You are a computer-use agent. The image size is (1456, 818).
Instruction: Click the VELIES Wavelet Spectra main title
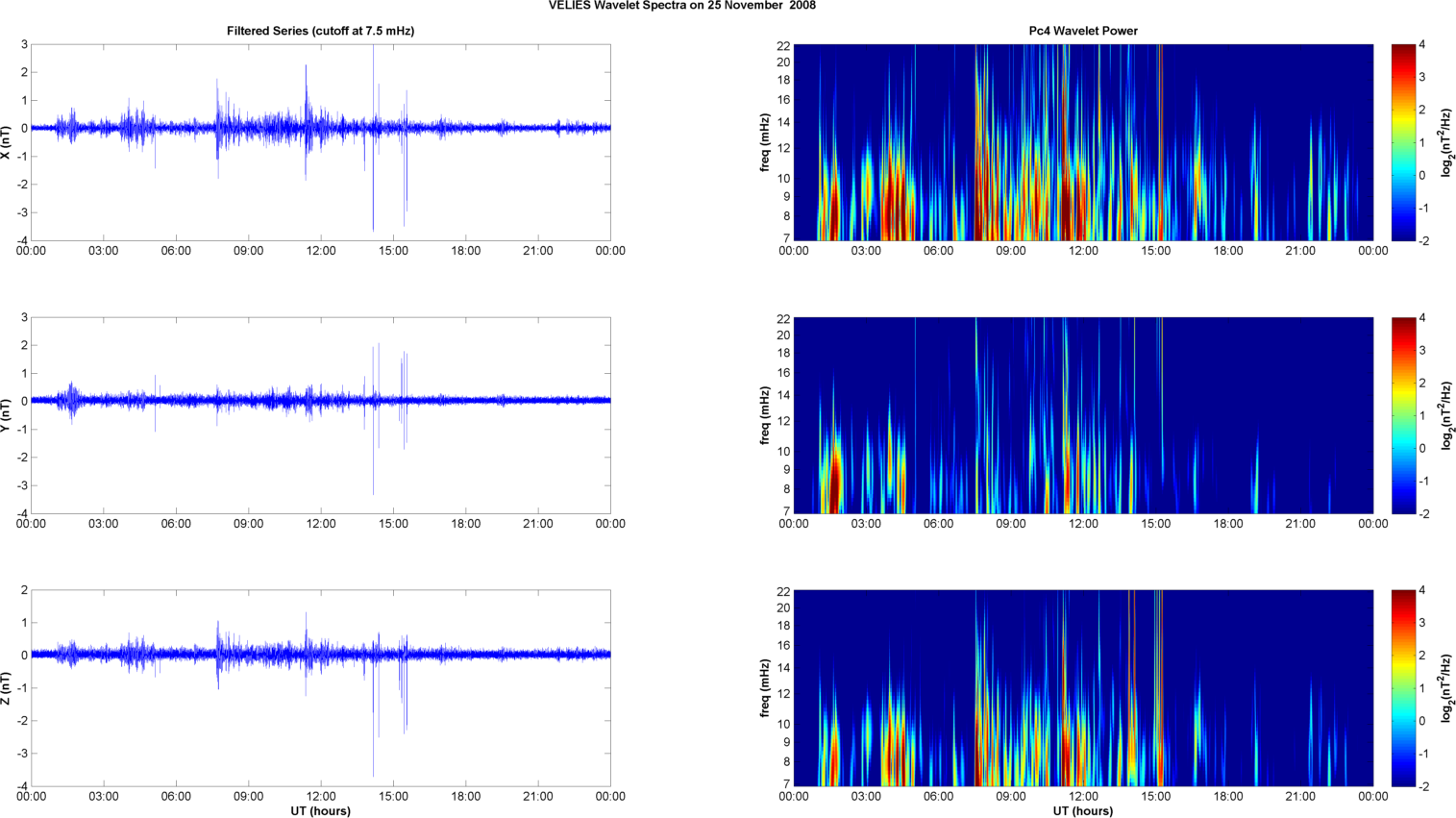682,6
